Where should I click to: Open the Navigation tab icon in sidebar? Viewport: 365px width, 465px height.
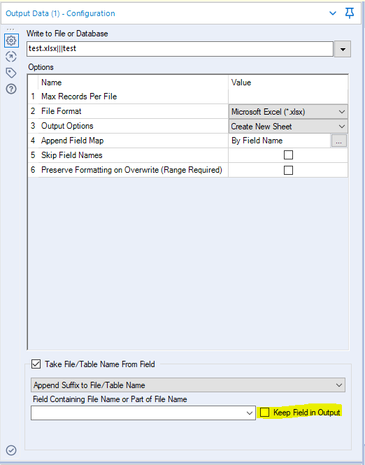click(x=11, y=57)
